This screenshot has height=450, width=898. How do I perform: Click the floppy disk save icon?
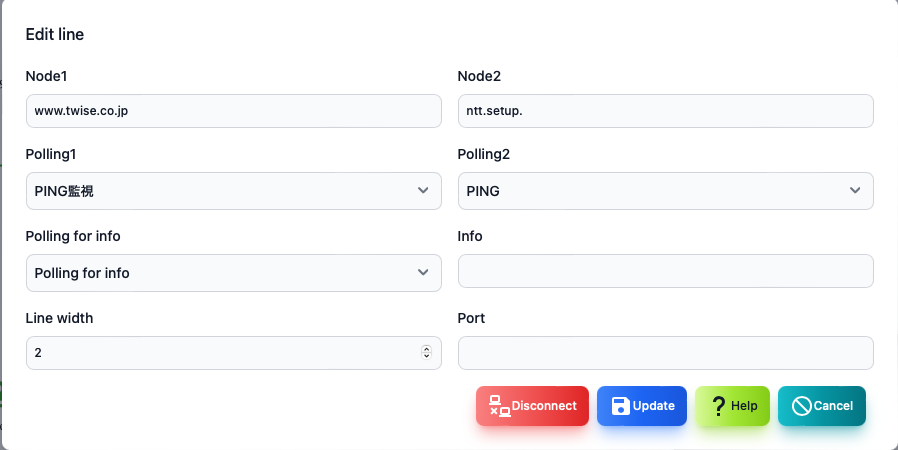tap(620, 406)
